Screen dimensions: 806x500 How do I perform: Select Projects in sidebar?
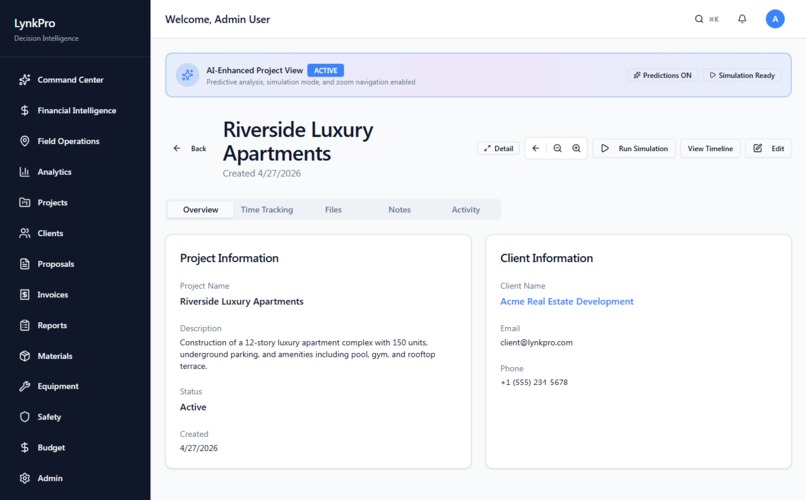click(52, 202)
